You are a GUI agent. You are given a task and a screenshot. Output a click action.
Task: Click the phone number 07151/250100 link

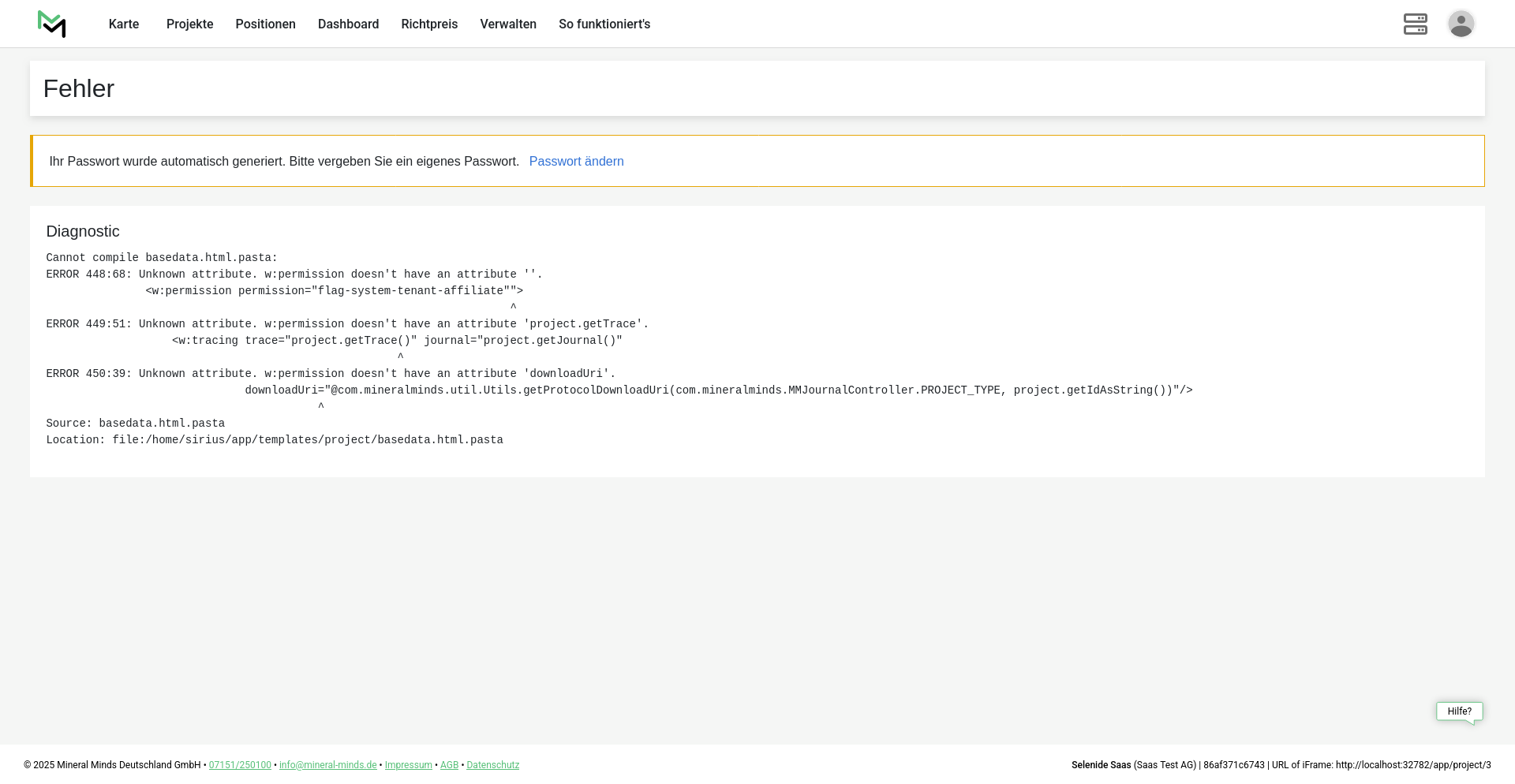pyautogui.click(x=240, y=765)
